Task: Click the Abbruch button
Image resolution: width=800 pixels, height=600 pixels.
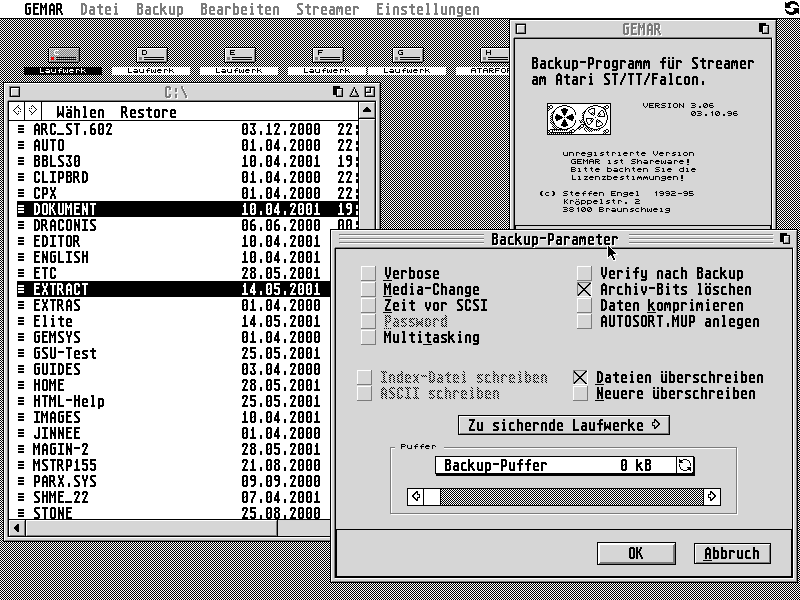Action: point(732,553)
